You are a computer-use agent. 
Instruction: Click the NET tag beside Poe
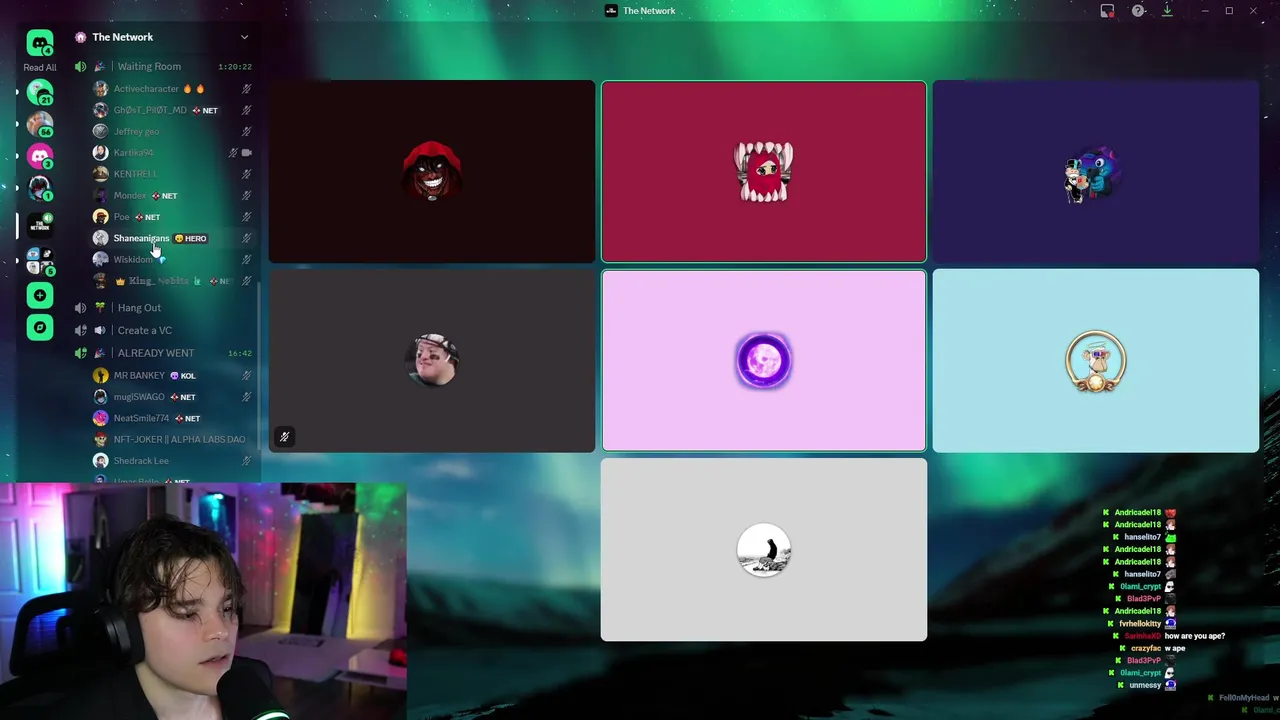(147, 217)
